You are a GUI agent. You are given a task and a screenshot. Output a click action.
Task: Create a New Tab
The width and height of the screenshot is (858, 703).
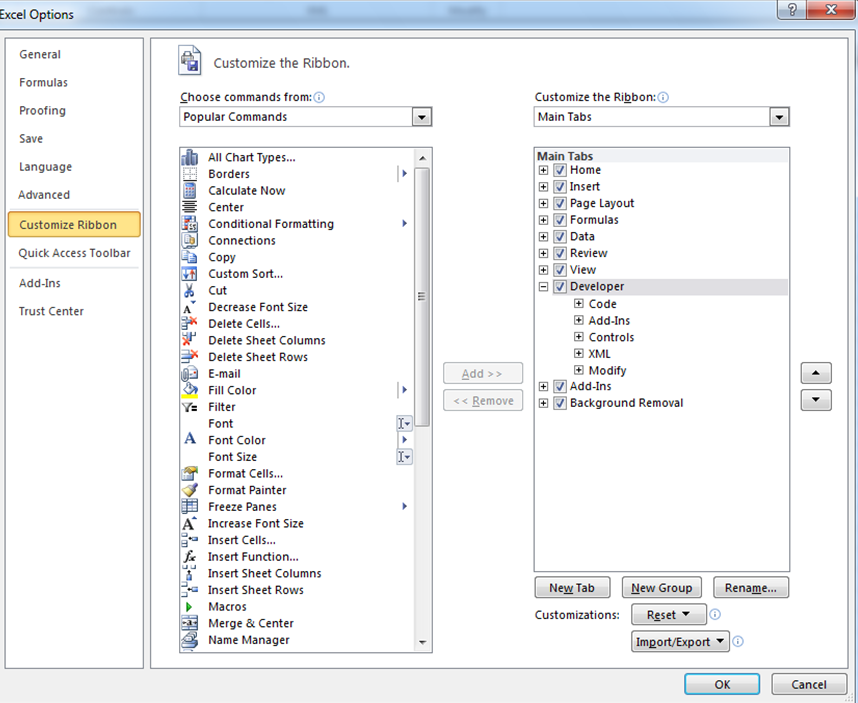tap(572, 588)
